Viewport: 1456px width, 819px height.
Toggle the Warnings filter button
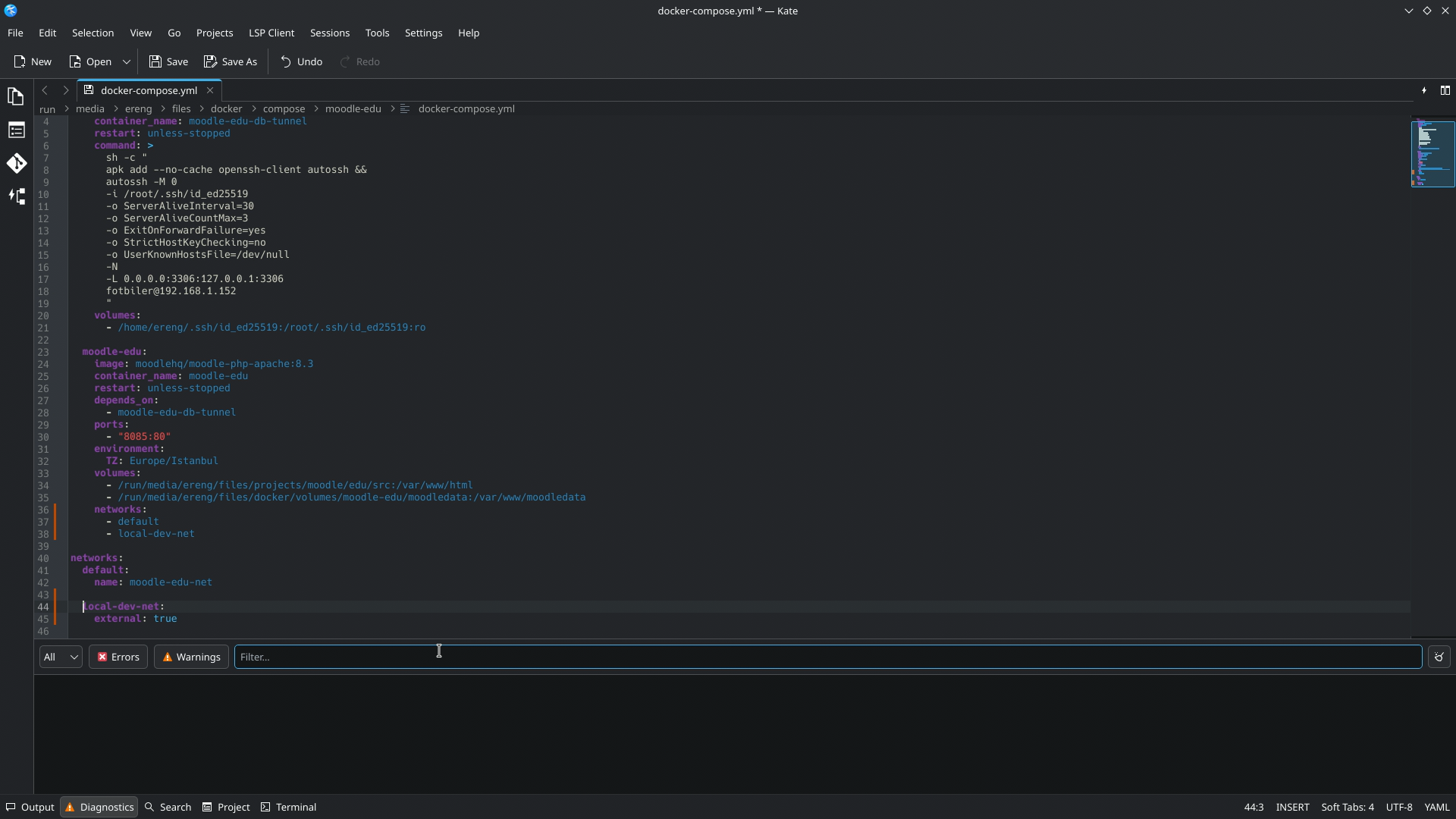click(x=191, y=657)
